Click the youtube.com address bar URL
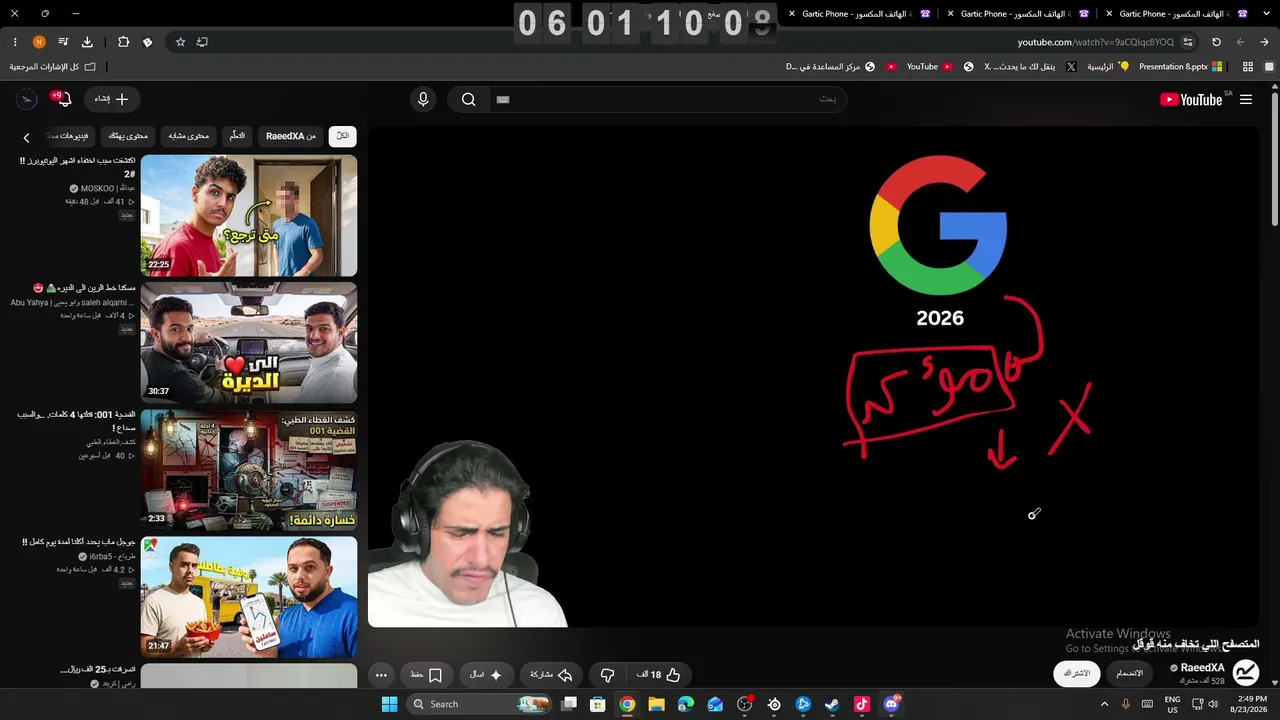Screen dimensions: 1280x720 click(x=1095, y=42)
